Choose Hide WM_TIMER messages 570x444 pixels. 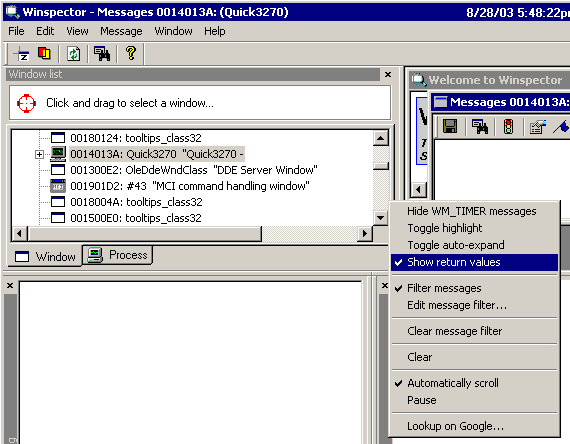pos(474,211)
